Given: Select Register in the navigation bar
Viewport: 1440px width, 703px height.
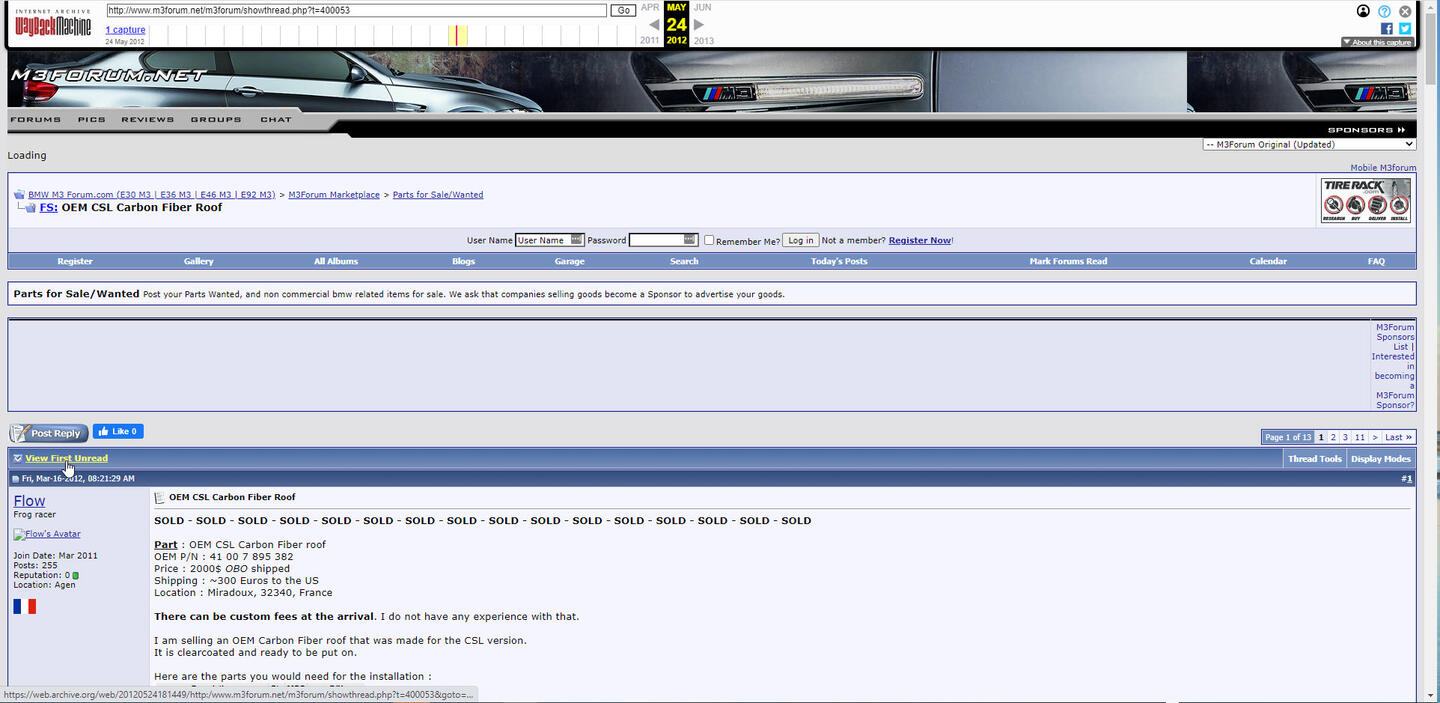Looking at the screenshot, I should [x=75, y=261].
